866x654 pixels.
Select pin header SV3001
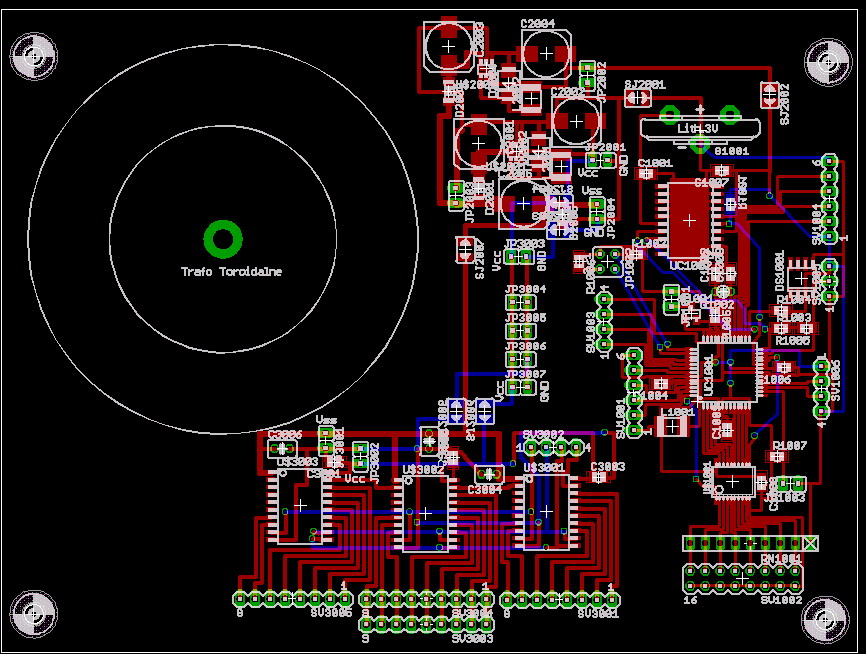tap(559, 599)
